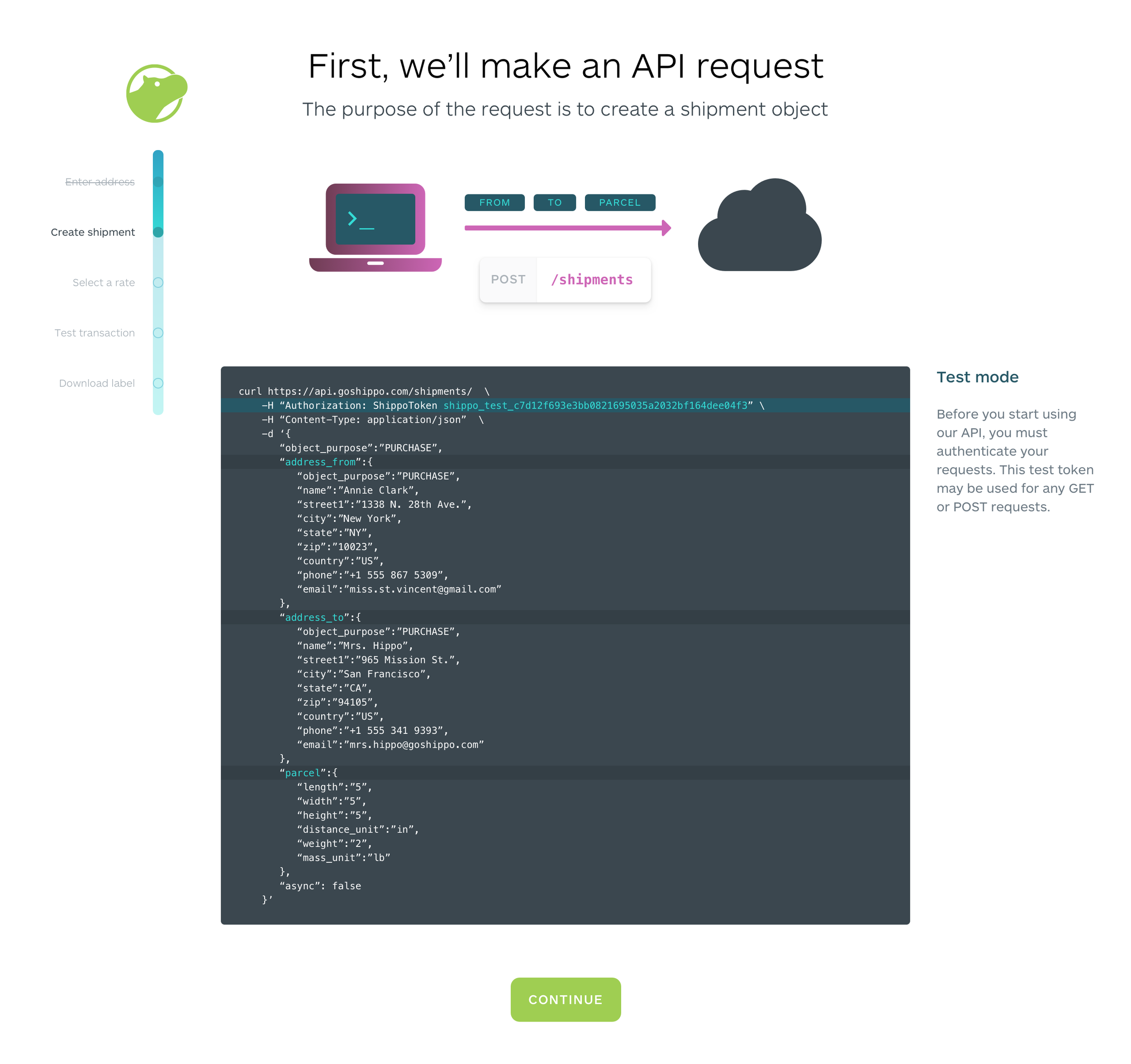Click the laptop terminal illustration
This screenshot has width=1131, height=1064.
[x=375, y=227]
